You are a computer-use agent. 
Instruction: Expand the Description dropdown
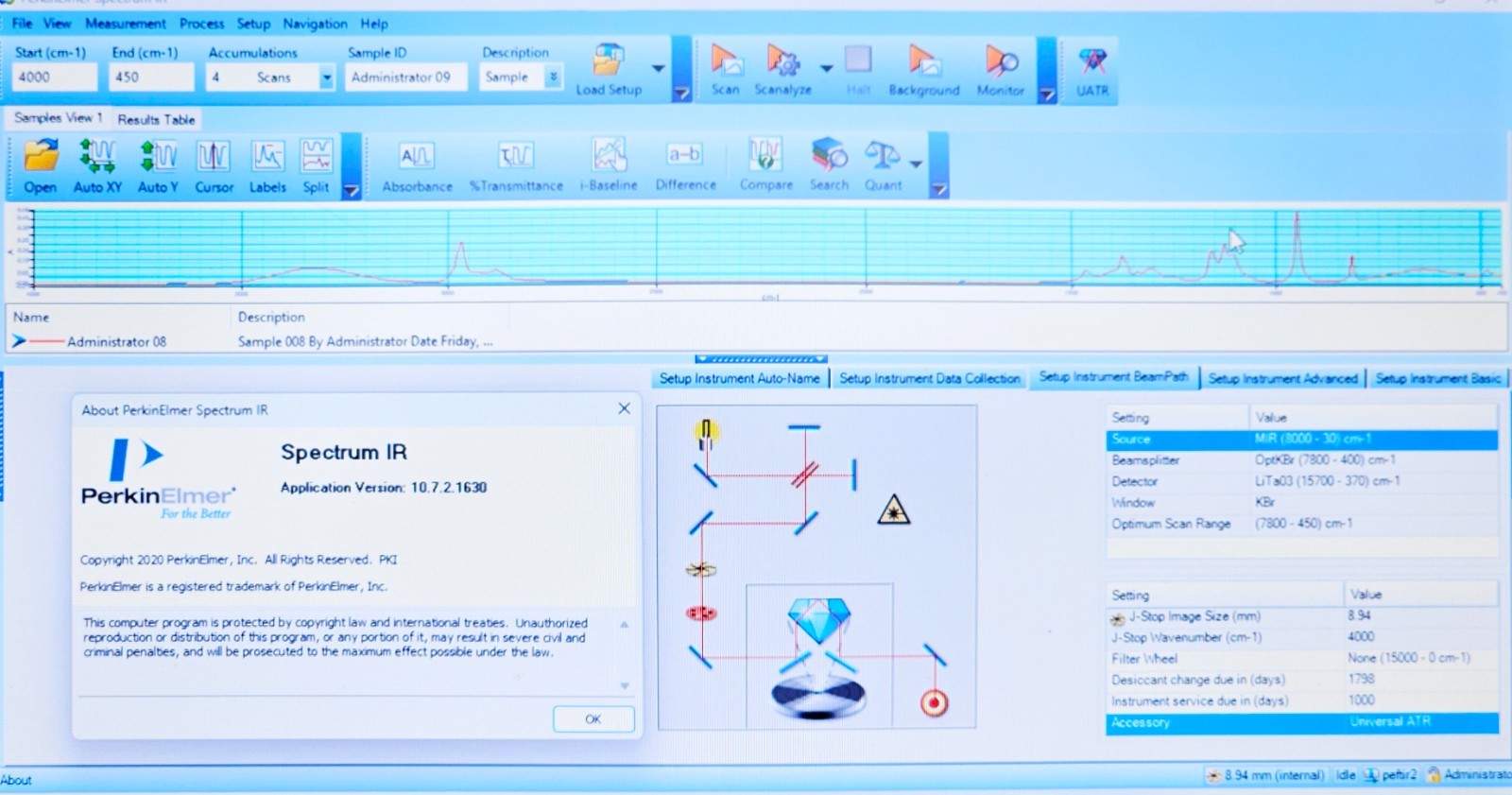[x=554, y=78]
